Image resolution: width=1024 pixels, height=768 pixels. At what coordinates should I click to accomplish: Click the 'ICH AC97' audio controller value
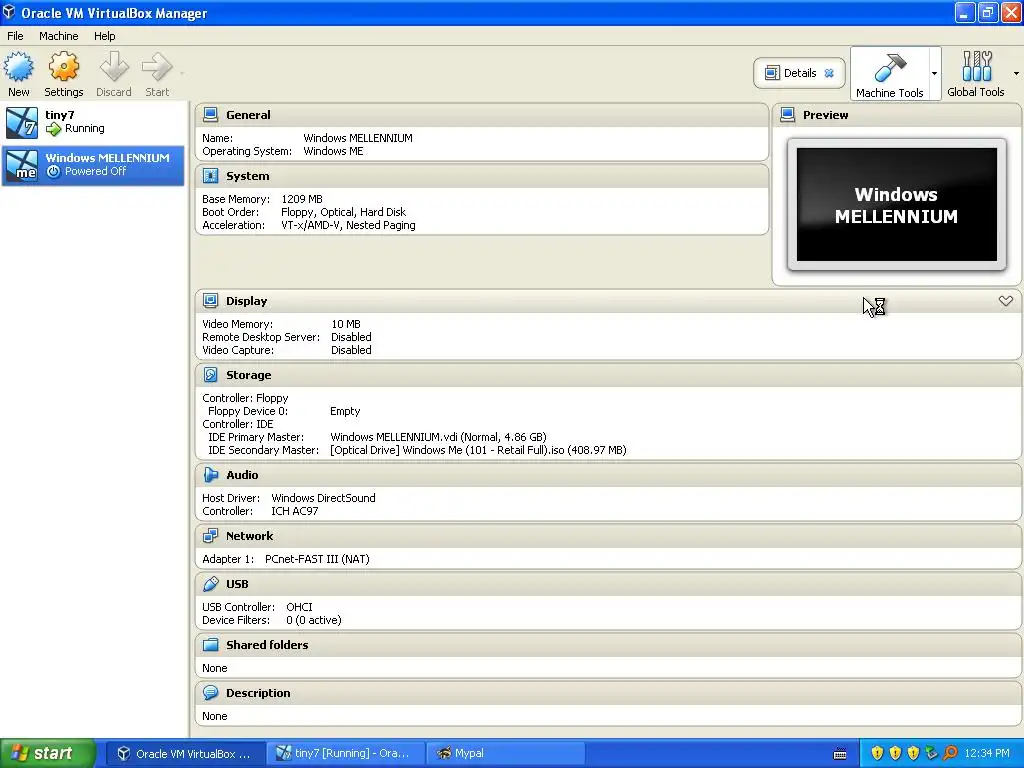(295, 511)
